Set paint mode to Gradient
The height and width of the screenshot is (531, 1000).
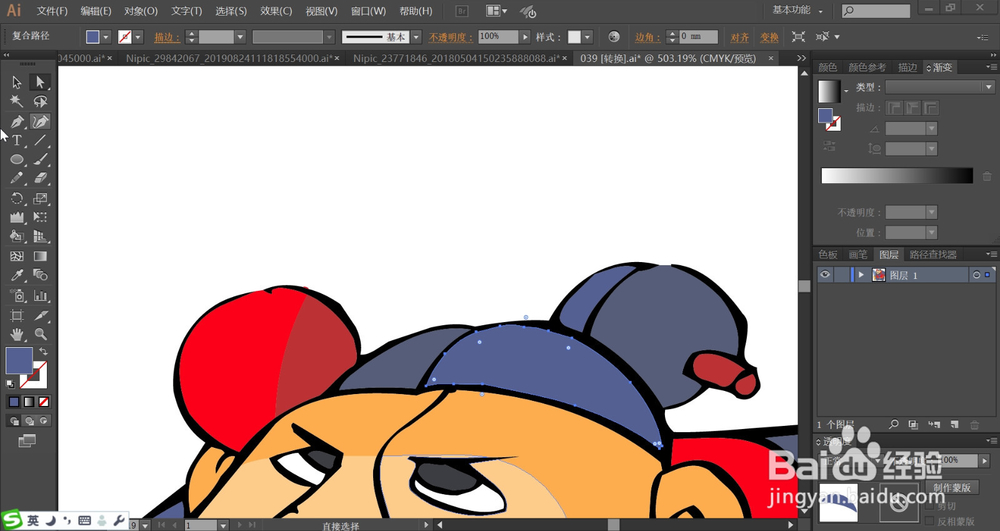tap(29, 402)
